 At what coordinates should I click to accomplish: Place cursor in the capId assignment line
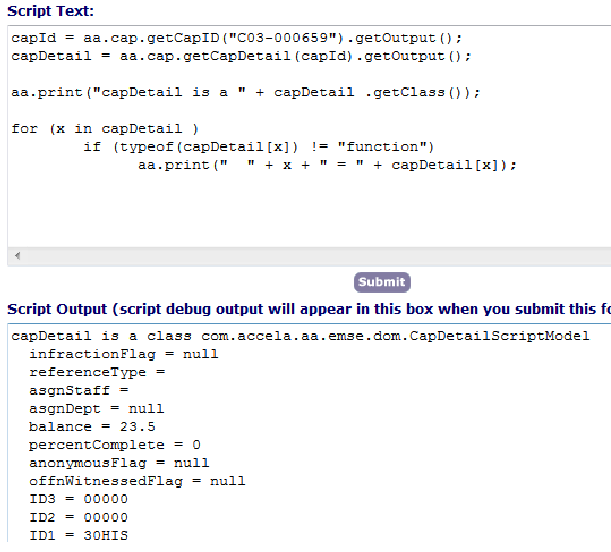[236, 38]
